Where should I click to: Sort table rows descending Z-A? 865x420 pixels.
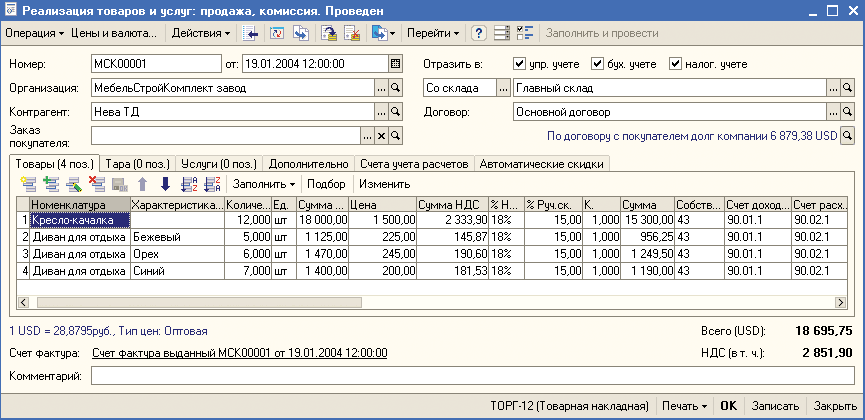coord(211,184)
